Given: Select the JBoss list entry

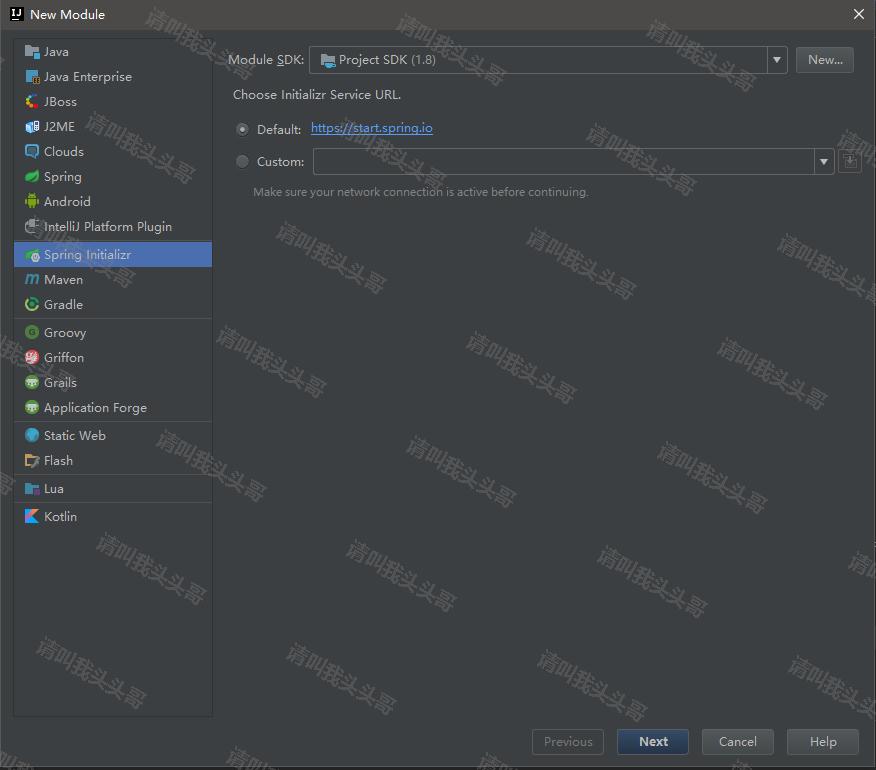Looking at the screenshot, I should pos(113,102).
